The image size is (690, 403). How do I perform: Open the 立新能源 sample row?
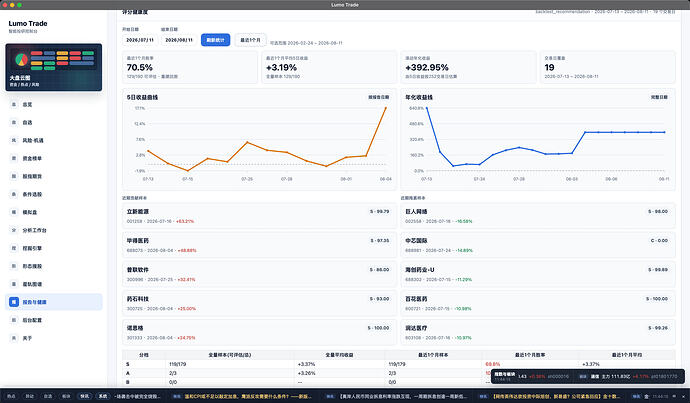259,216
